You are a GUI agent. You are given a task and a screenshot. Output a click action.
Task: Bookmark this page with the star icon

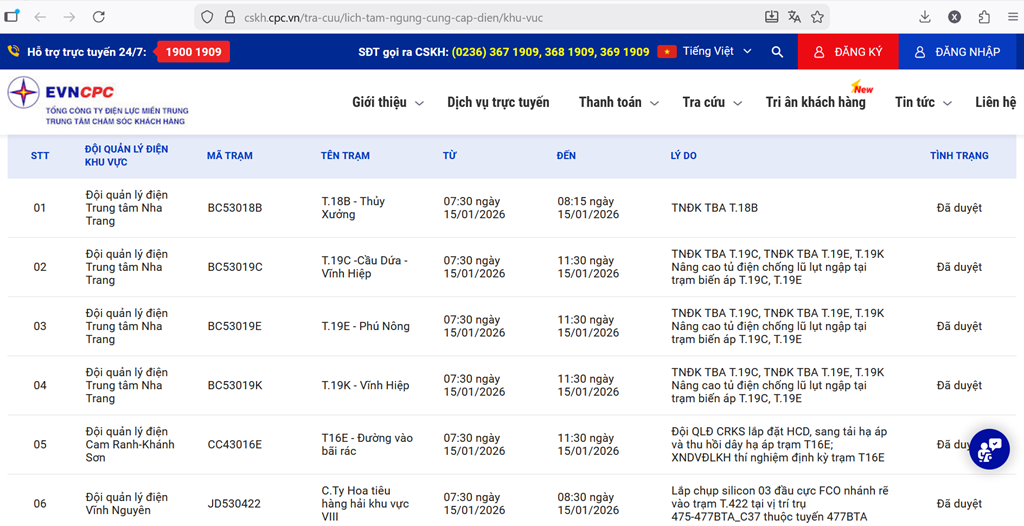click(817, 17)
